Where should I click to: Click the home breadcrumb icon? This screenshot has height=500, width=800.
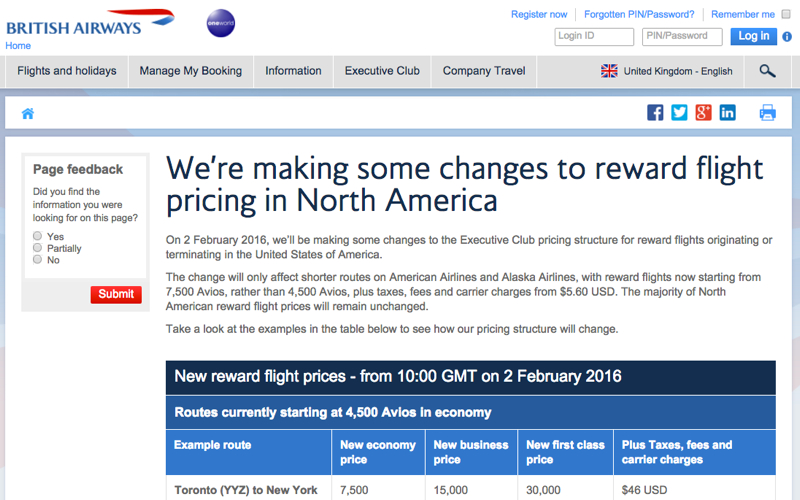click(x=28, y=113)
